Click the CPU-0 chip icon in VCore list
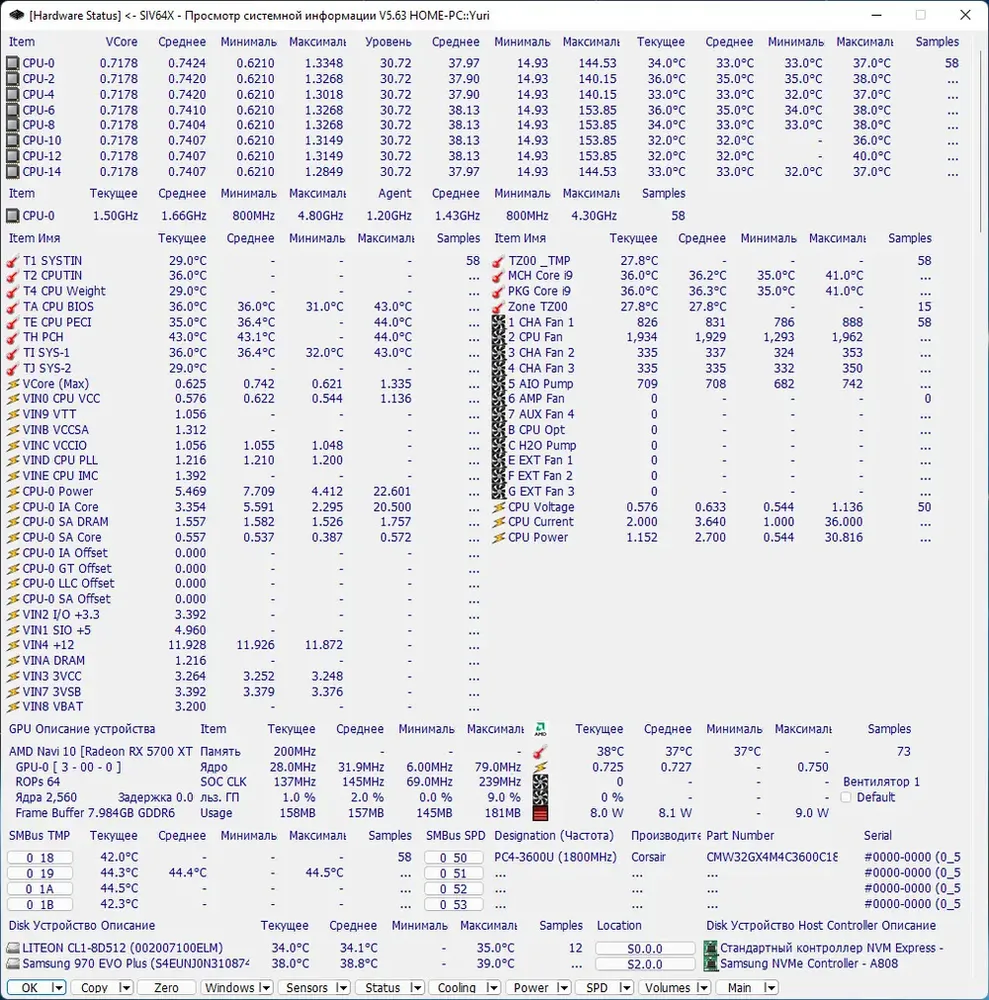Viewport: 989px width, 1000px height. tap(12, 63)
